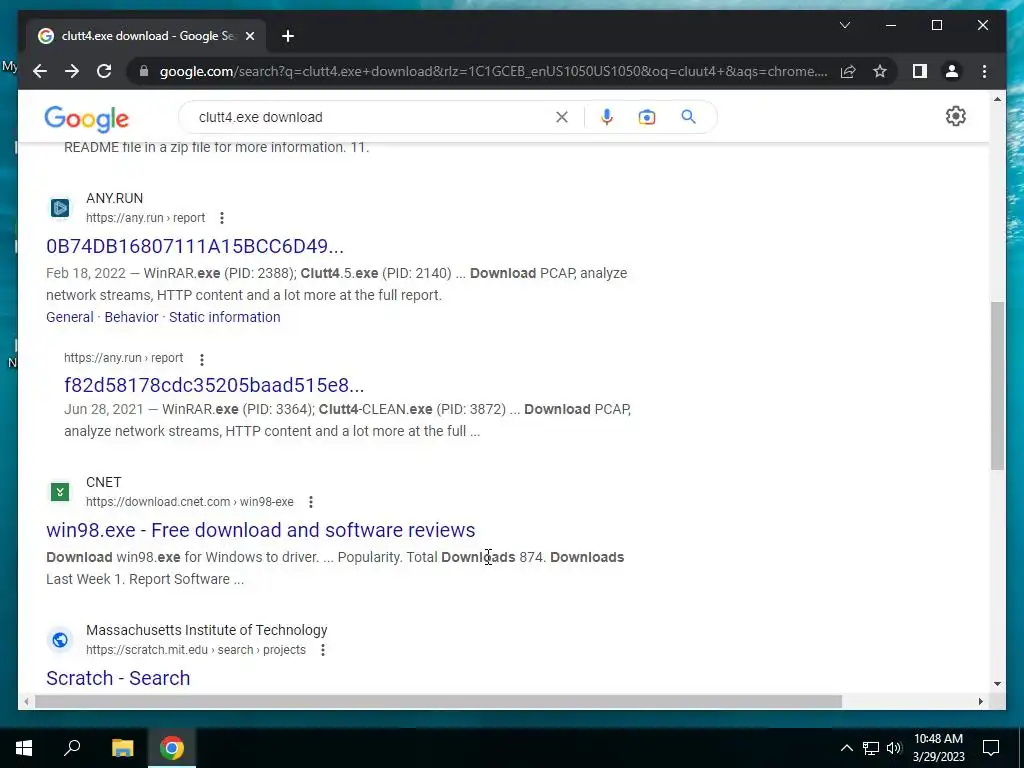Click the scroll left arrow
The width and height of the screenshot is (1024, 768).
coord(26,701)
